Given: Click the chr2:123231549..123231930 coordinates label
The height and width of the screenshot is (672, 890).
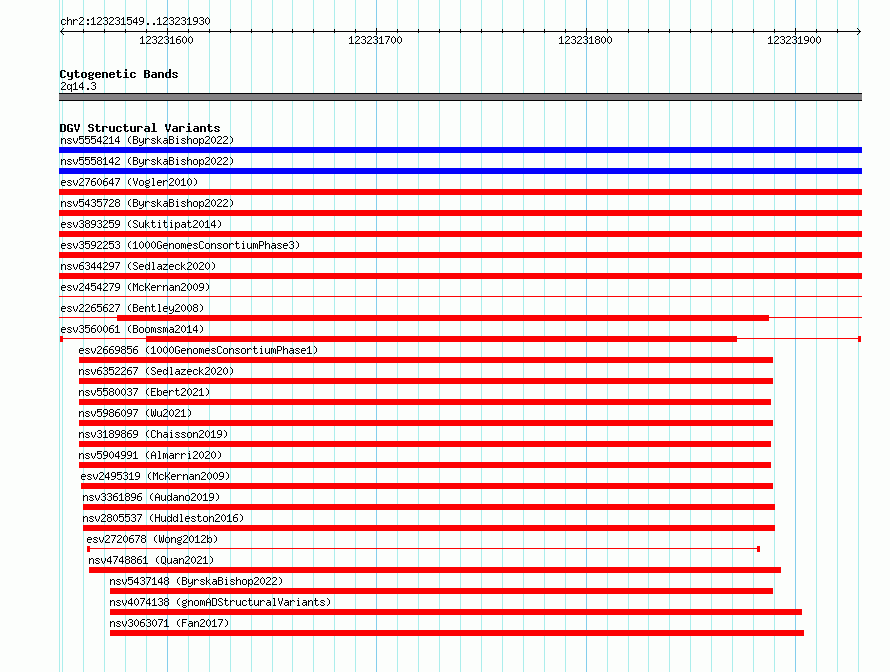Looking at the screenshot, I should (135, 22).
